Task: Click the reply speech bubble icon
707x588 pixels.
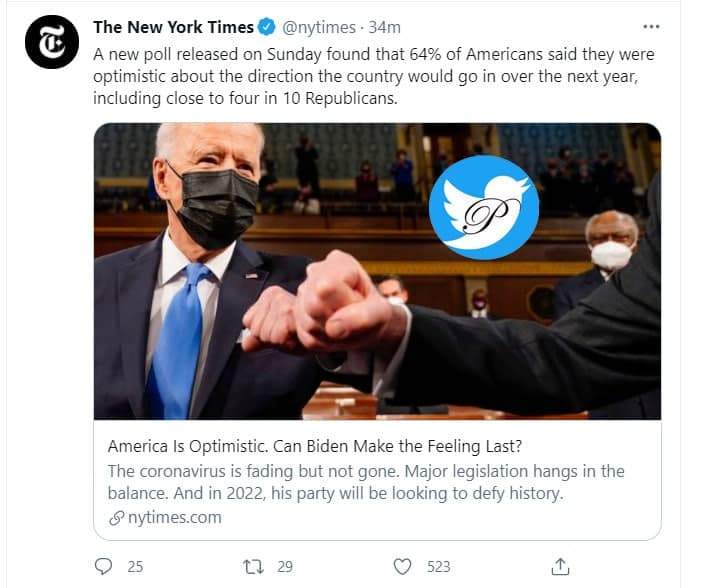Action: pyautogui.click(x=103, y=566)
